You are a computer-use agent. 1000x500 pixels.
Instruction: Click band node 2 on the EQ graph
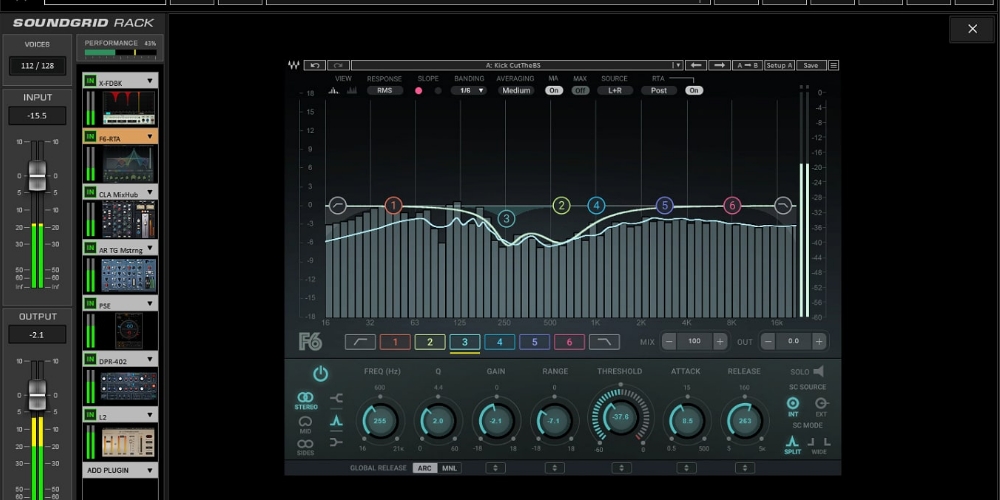click(561, 205)
